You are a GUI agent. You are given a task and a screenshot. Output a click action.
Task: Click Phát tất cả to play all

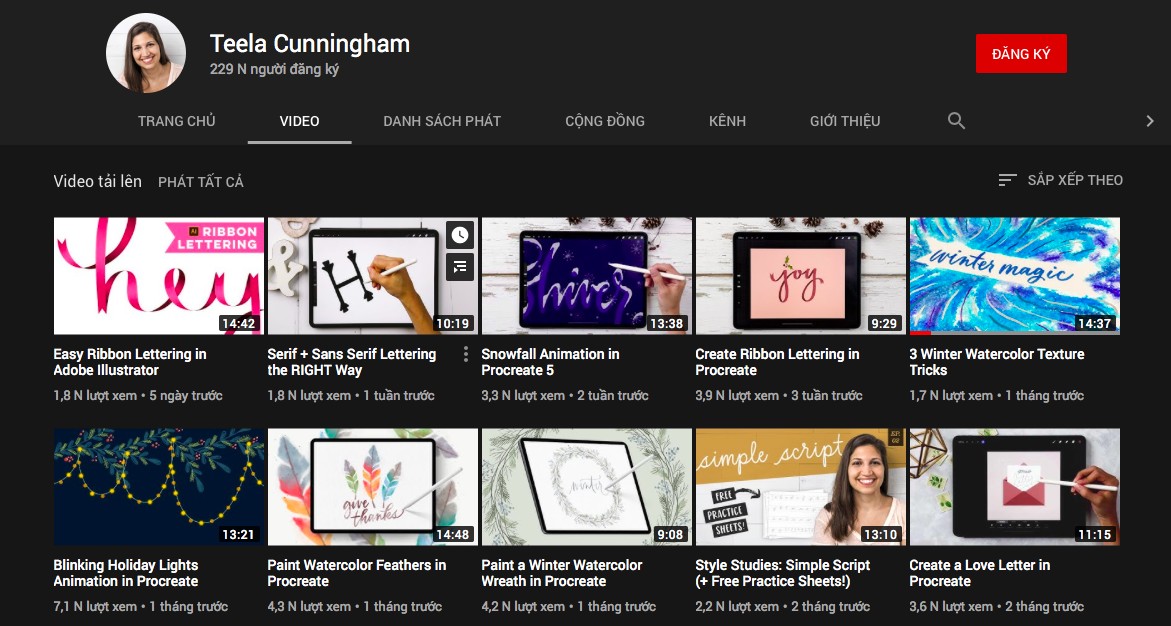201,182
